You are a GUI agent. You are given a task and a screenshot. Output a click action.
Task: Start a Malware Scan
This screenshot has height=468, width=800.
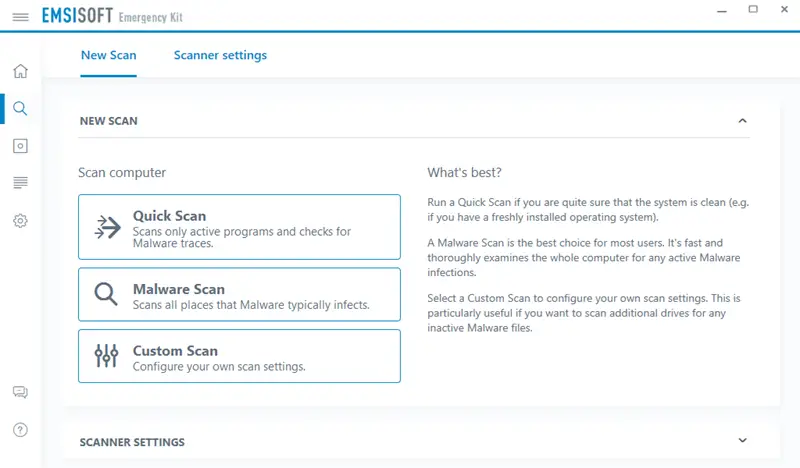239,294
